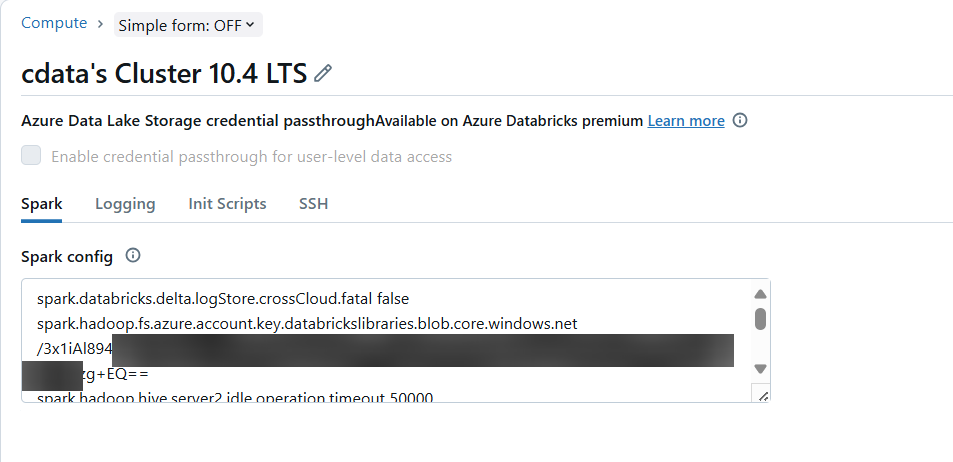Viewport: 953px width, 462px height.
Task: Switch to the Logging tab
Action: pos(125,204)
